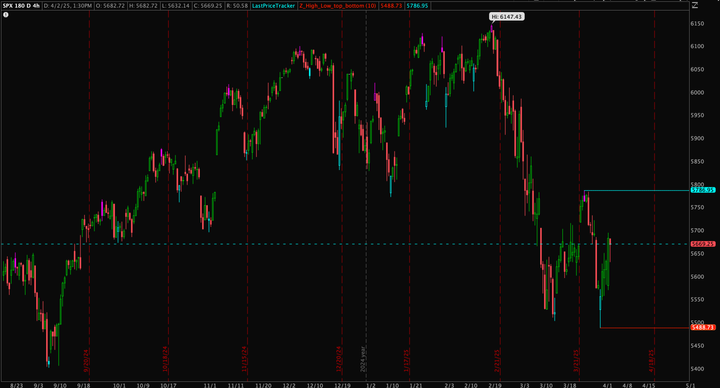Click the 5669.25 last price axis tag
The image size is (720, 388).
(x=703, y=244)
